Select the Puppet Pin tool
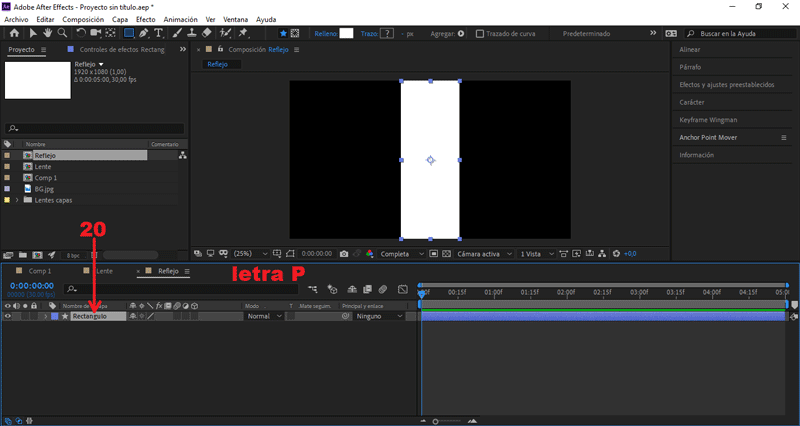 pos(243,33)
